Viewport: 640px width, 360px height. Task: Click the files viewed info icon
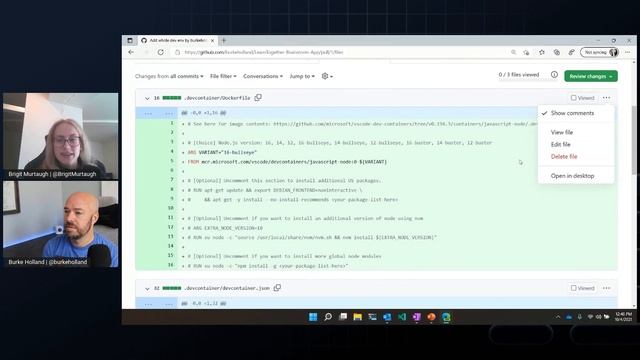[554, 75]
